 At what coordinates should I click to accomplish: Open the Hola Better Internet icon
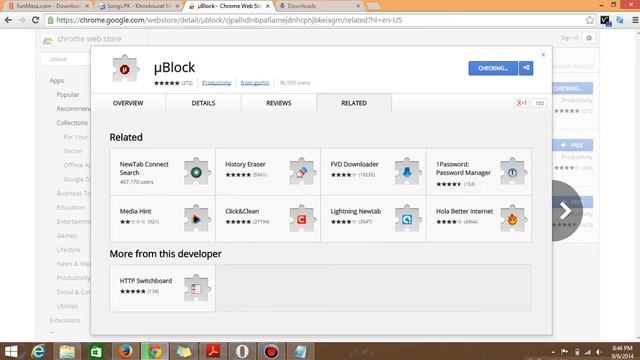513,219
